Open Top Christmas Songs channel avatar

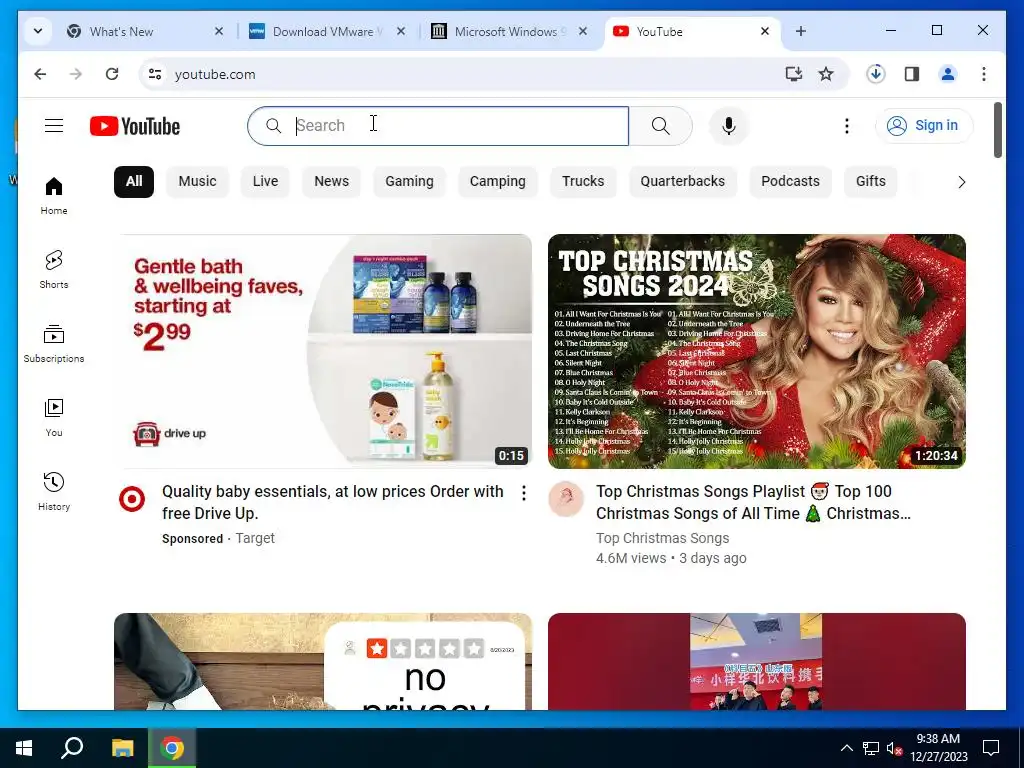tap(566, 500)
